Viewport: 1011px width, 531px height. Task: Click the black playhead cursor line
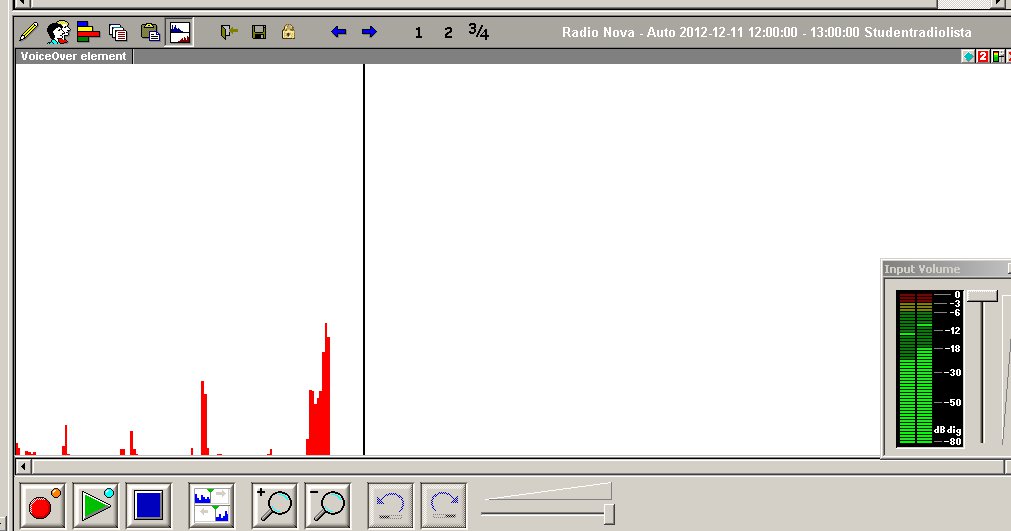pos(364,260)
